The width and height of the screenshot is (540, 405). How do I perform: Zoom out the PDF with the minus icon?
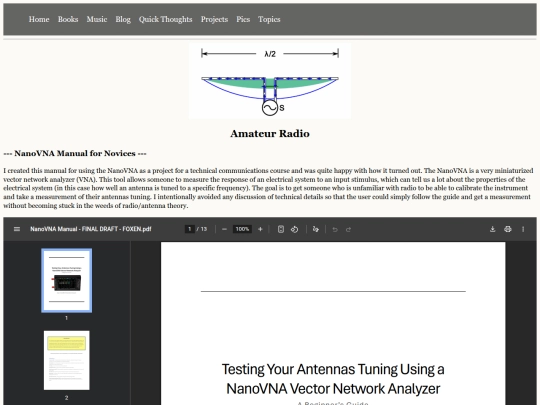click(225, 229)
